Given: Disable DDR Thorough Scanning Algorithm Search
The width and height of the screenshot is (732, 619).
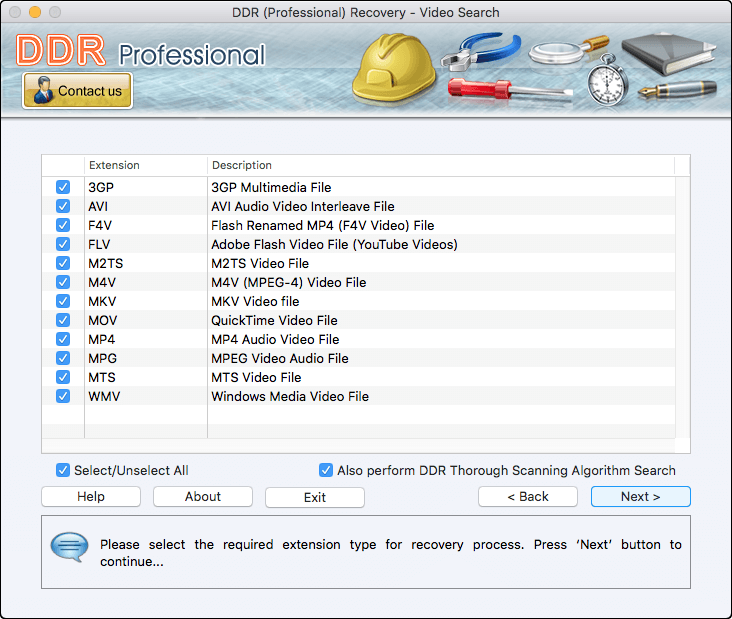Looking at the screenshot, I should coord(326,470).
